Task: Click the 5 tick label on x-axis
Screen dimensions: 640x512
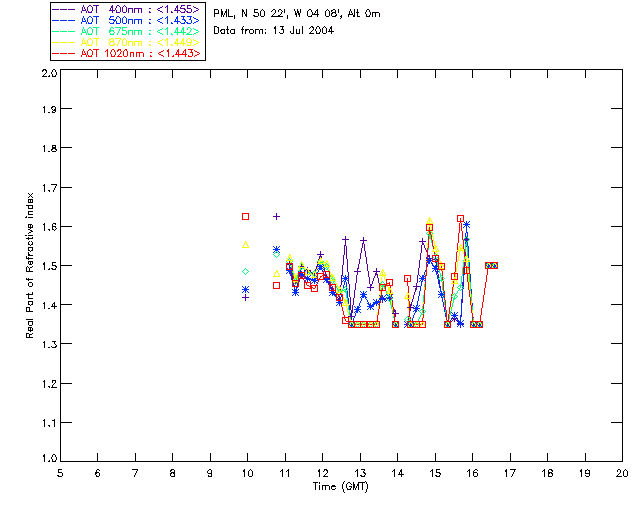Action: click(x=60, y=473)
